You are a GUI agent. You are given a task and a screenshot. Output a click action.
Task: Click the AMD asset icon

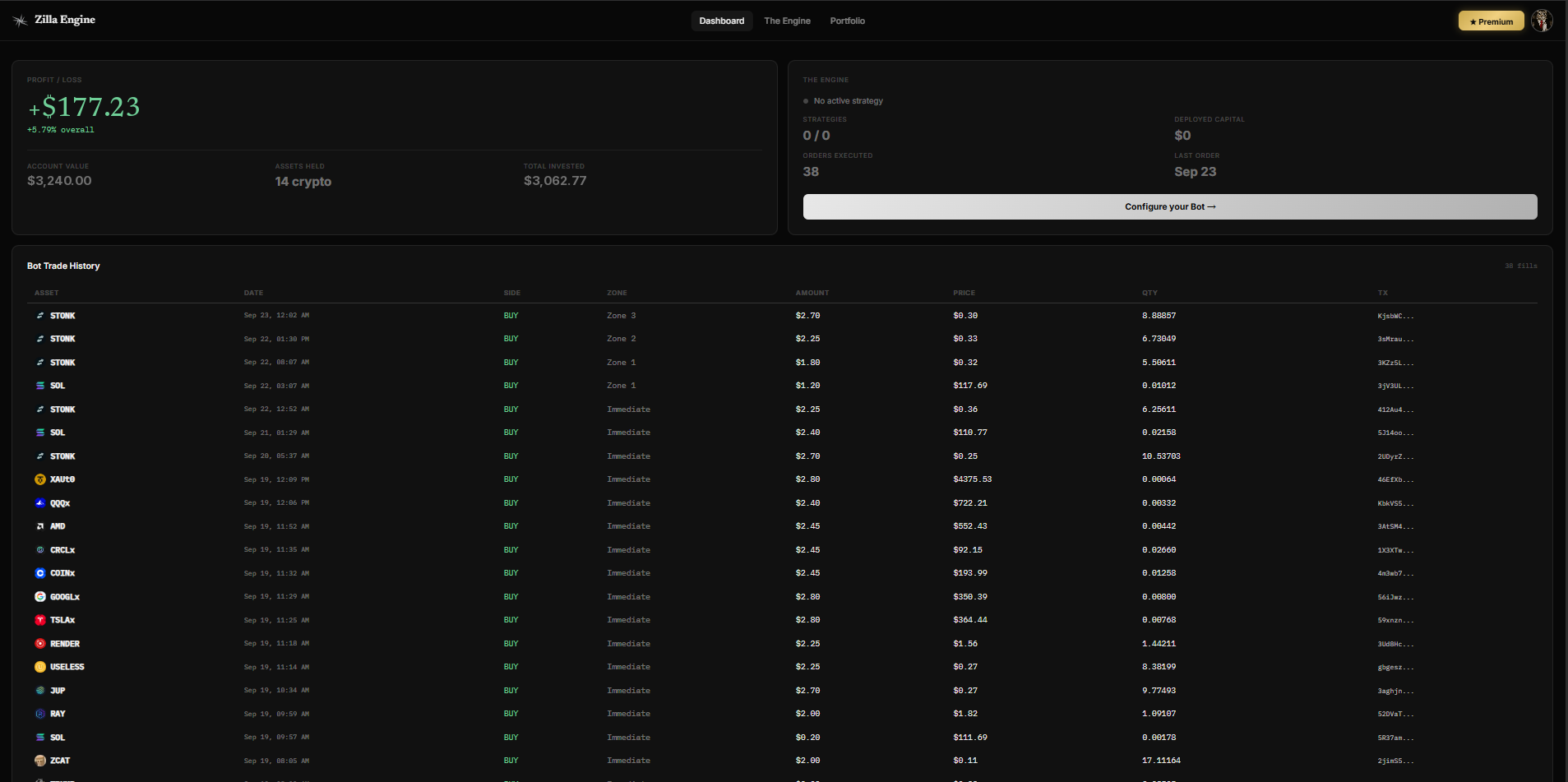[40, 526]
